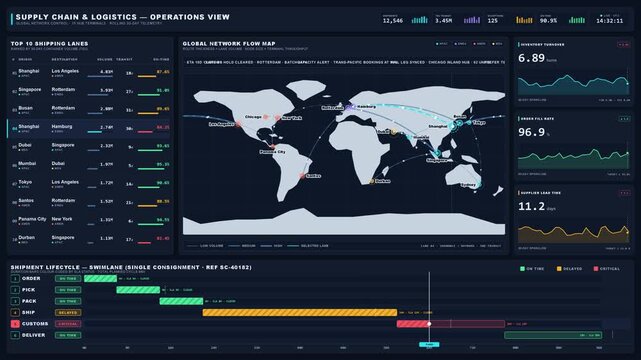
Task: Click the Delayed yellow legend swatch
Action: 559,269
